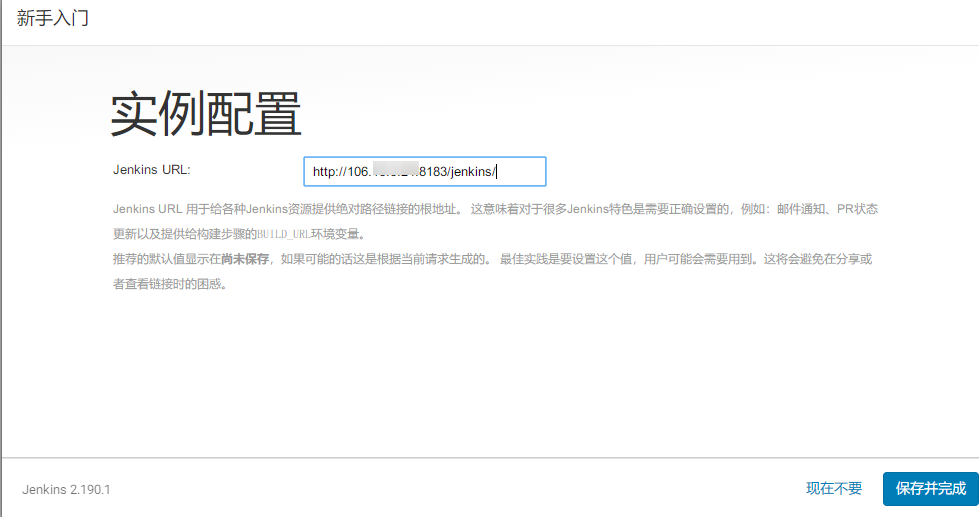Choose the 现在不要 link
The height and width of the screenshot is (517, 979).
834,488
